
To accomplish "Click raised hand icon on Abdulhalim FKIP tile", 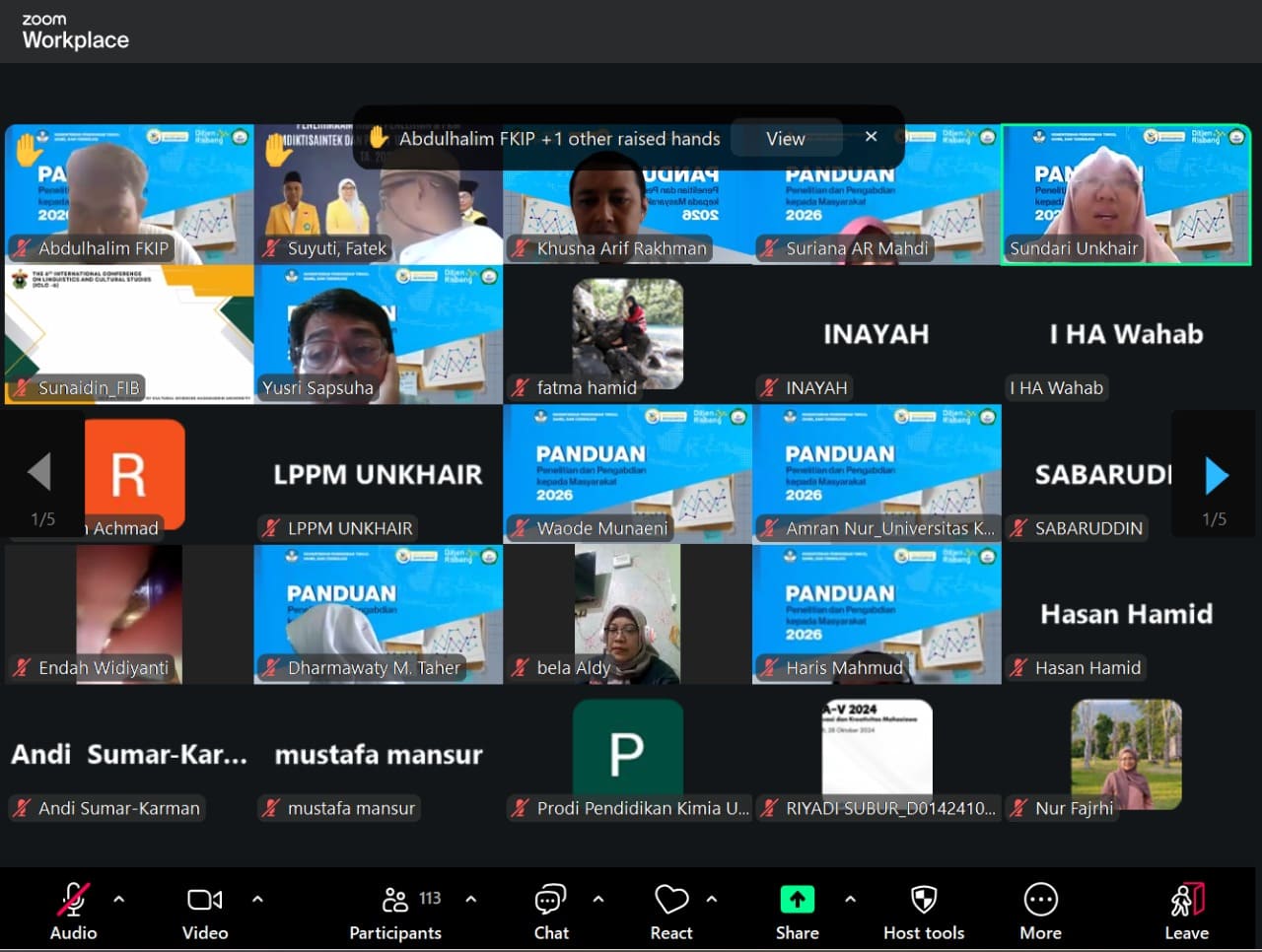I will click(x=29, y=149).
